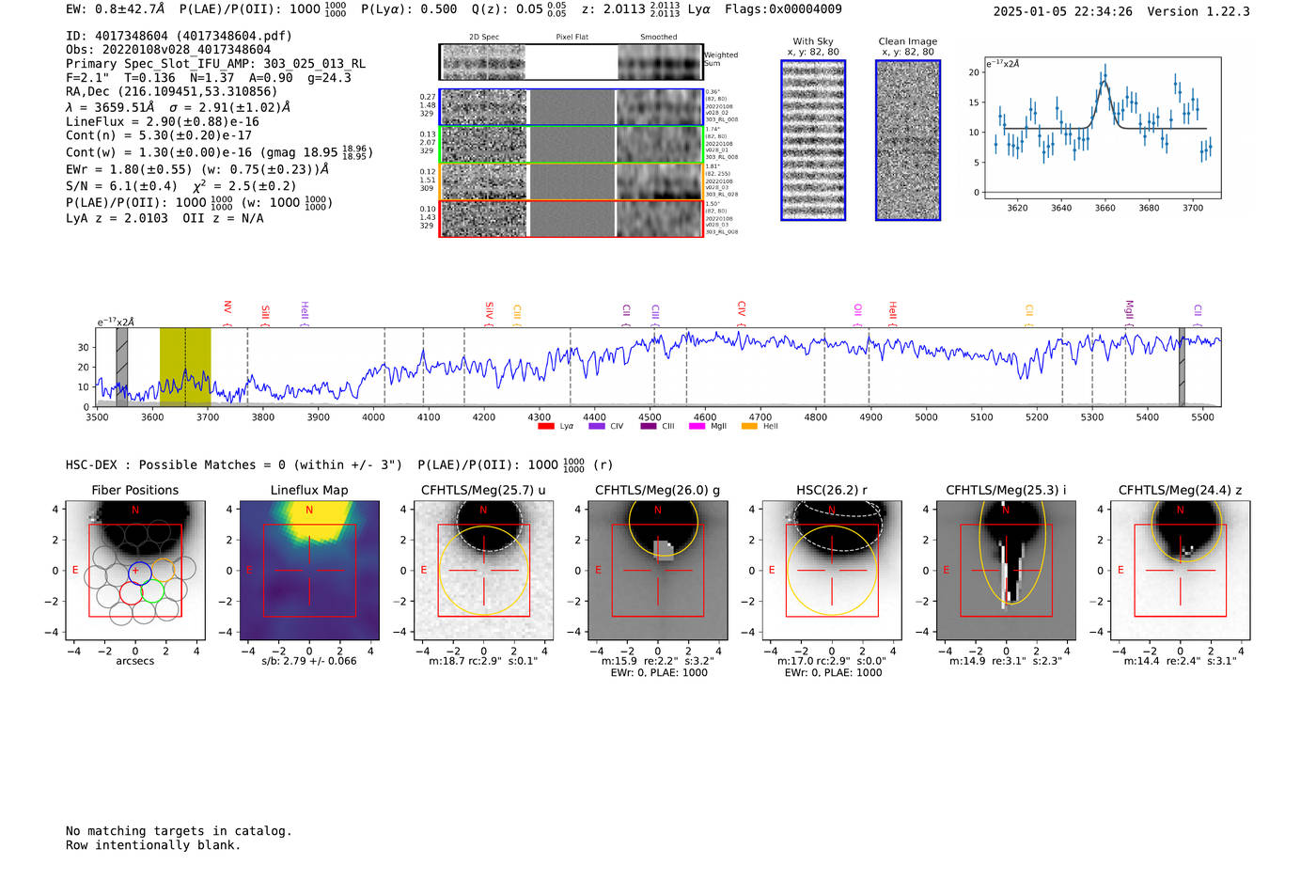Click the Obs: 20220108v028_4017348604 line

coord(168,50)
